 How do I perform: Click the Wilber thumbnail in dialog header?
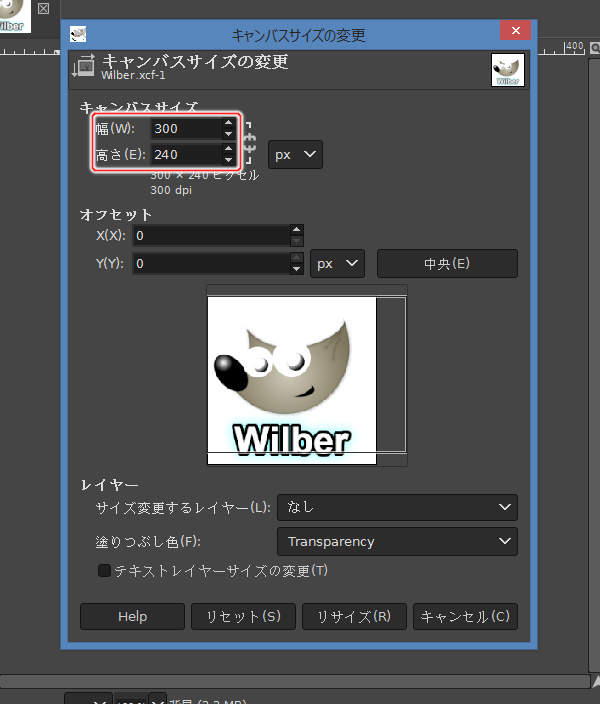507,70
